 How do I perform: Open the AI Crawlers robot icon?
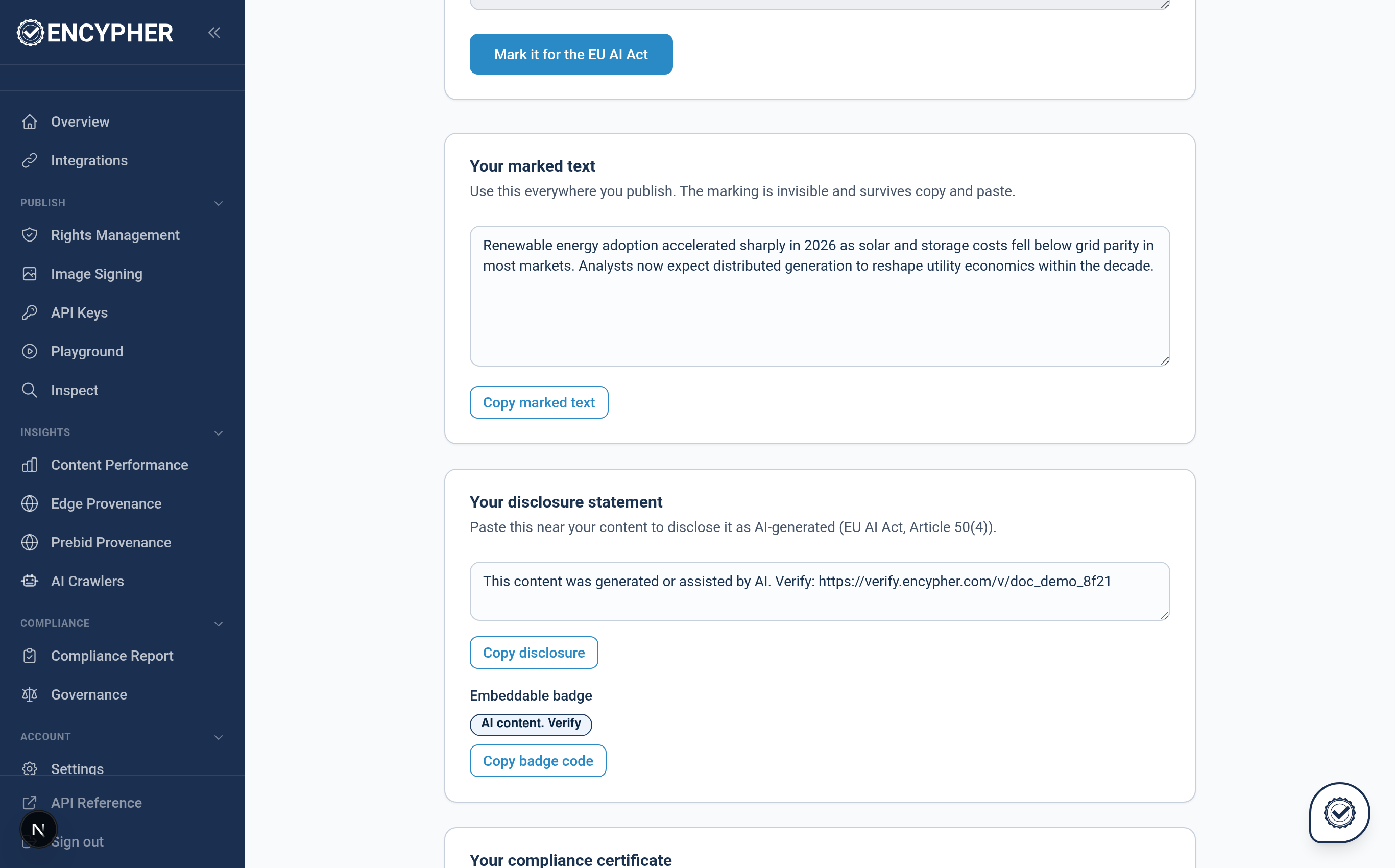pos(30,581)
